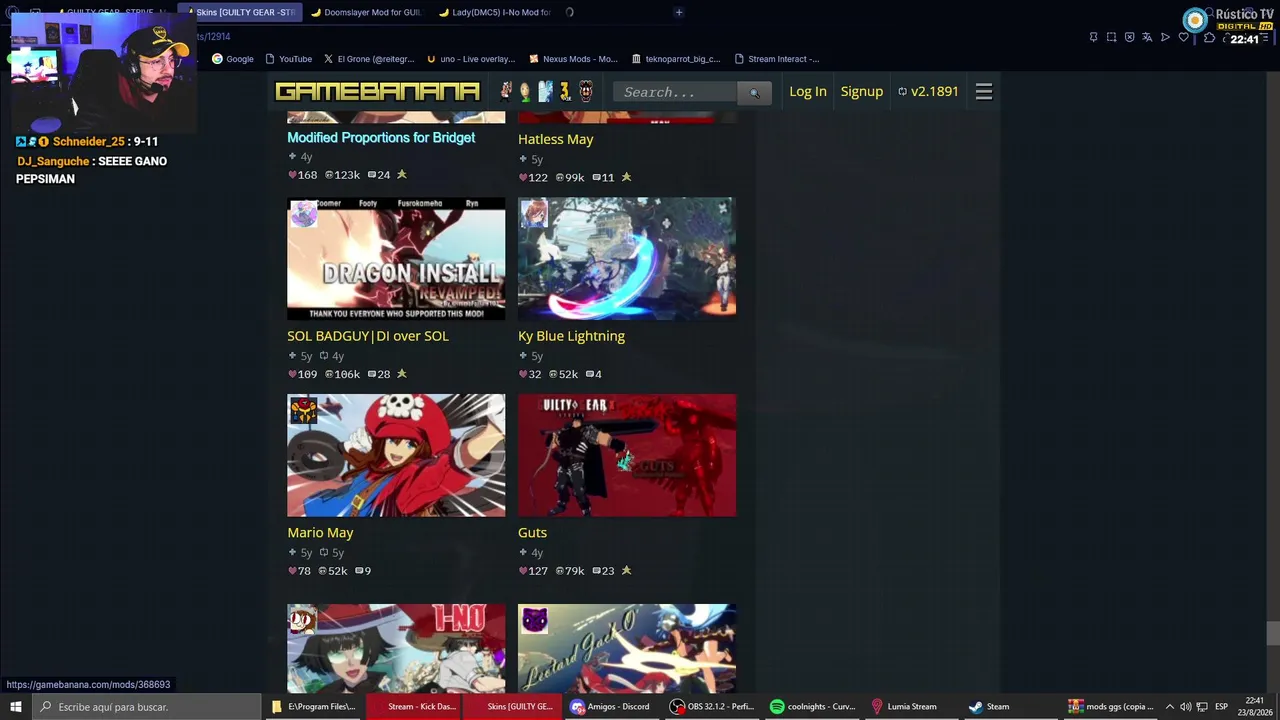Open the Hatless May mod page
1280x720 pixels.
[556, 140]
